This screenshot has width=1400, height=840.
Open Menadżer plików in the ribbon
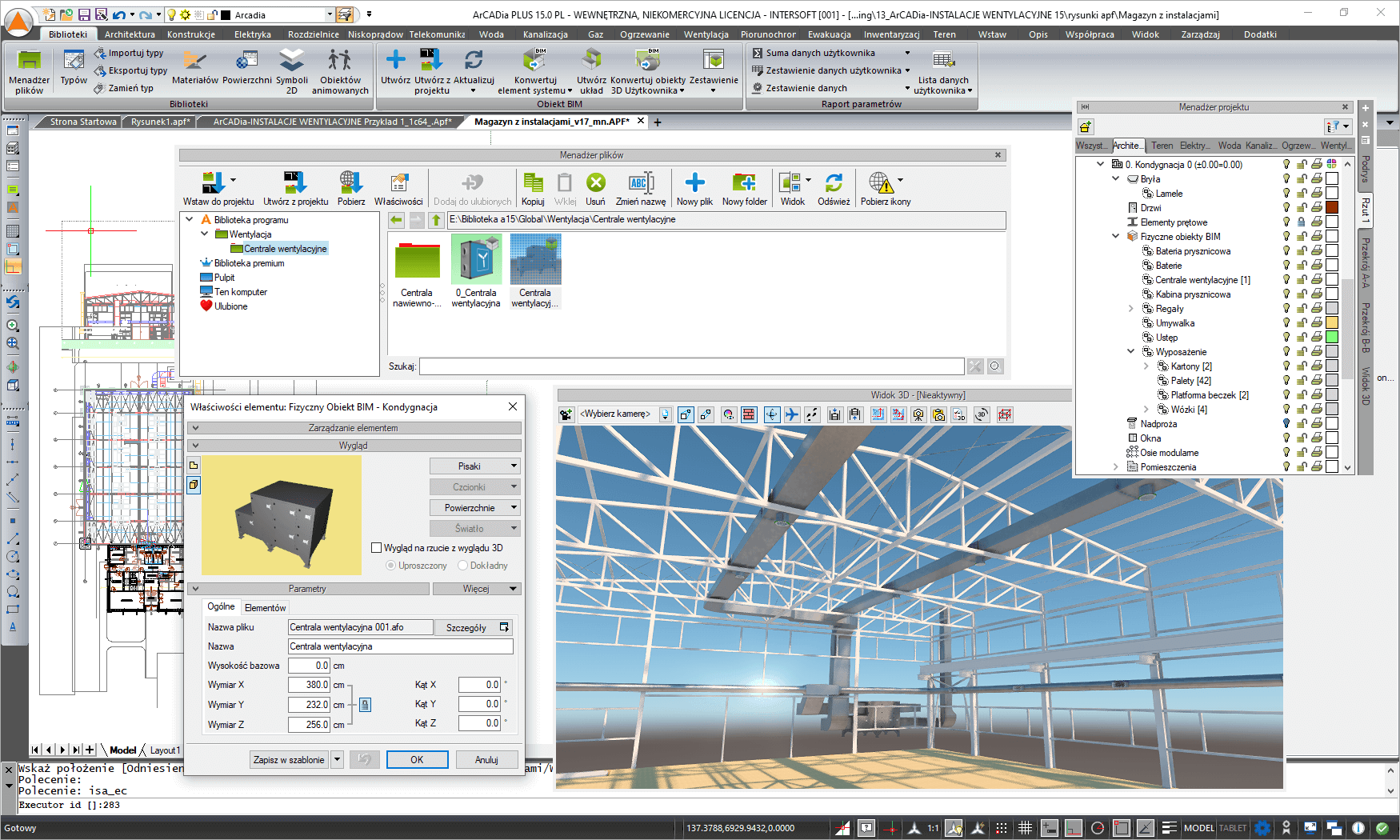pyautogui.click(x=29, y=71)
